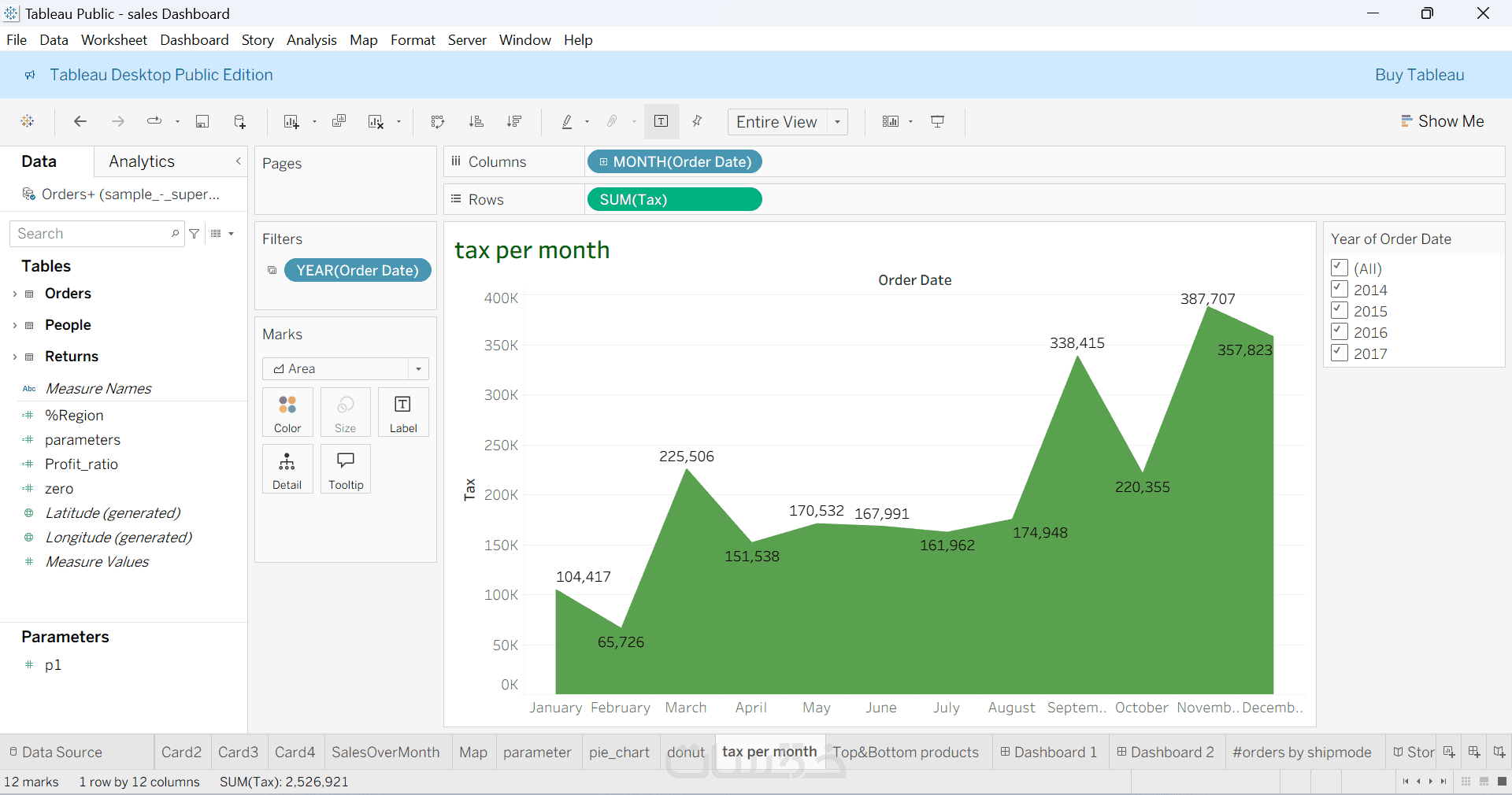Open the Detail marks card
The image size is (1512, 795).
[x=287, y=469]
